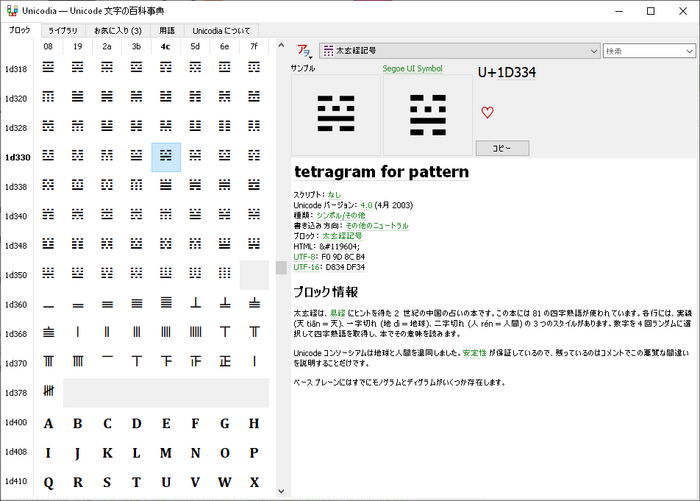Click the bold letter A in row 1d400
The height and width of the screenshot is (501, 700).
[x=48, y=423]
